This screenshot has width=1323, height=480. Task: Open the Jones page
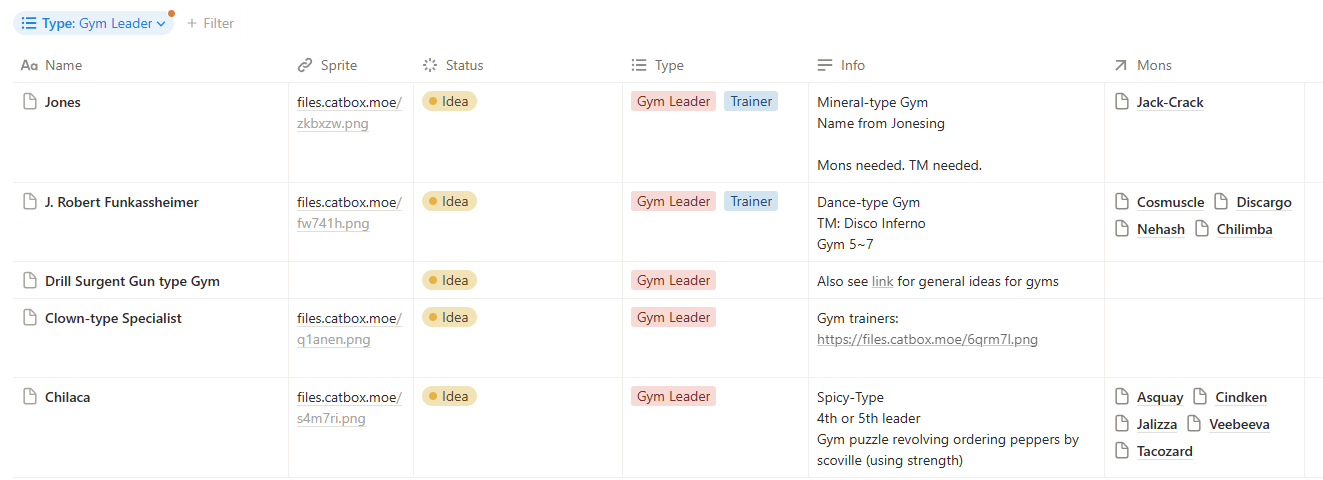pos(63,102)
